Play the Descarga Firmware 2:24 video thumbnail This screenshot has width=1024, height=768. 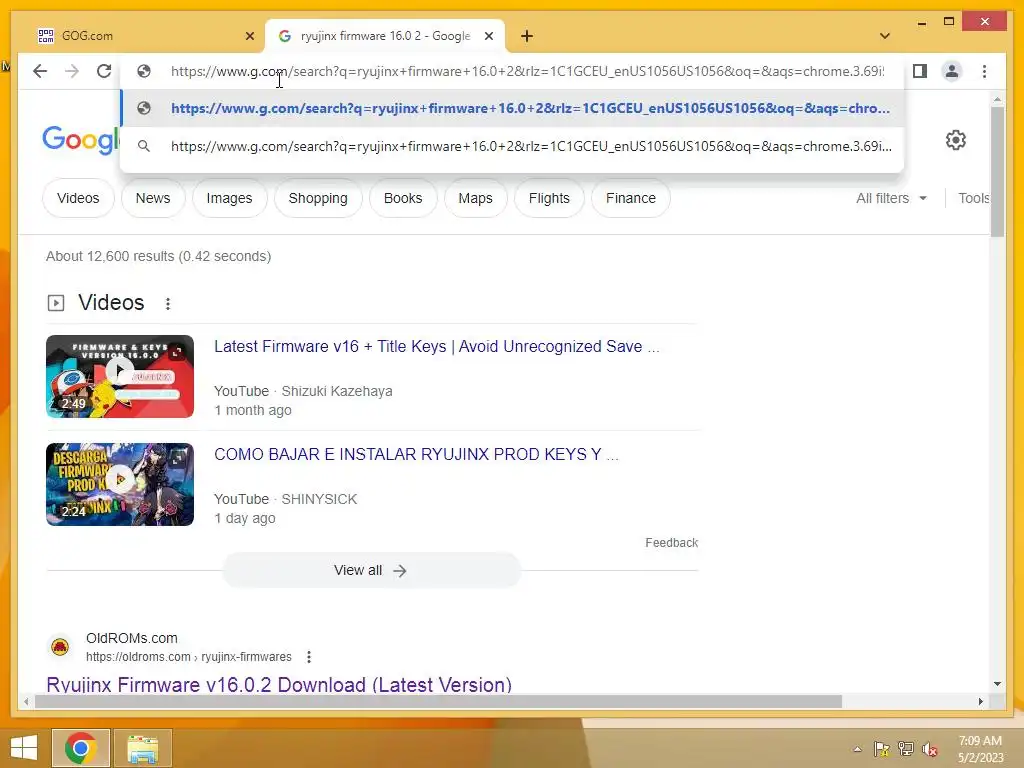120,484
